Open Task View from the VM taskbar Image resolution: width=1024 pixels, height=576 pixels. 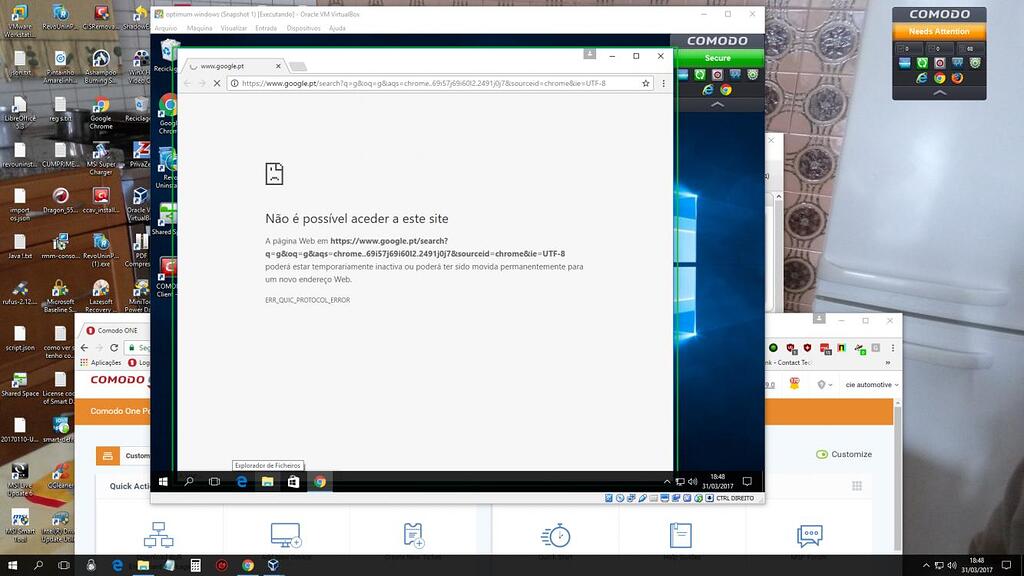[213, 481]
